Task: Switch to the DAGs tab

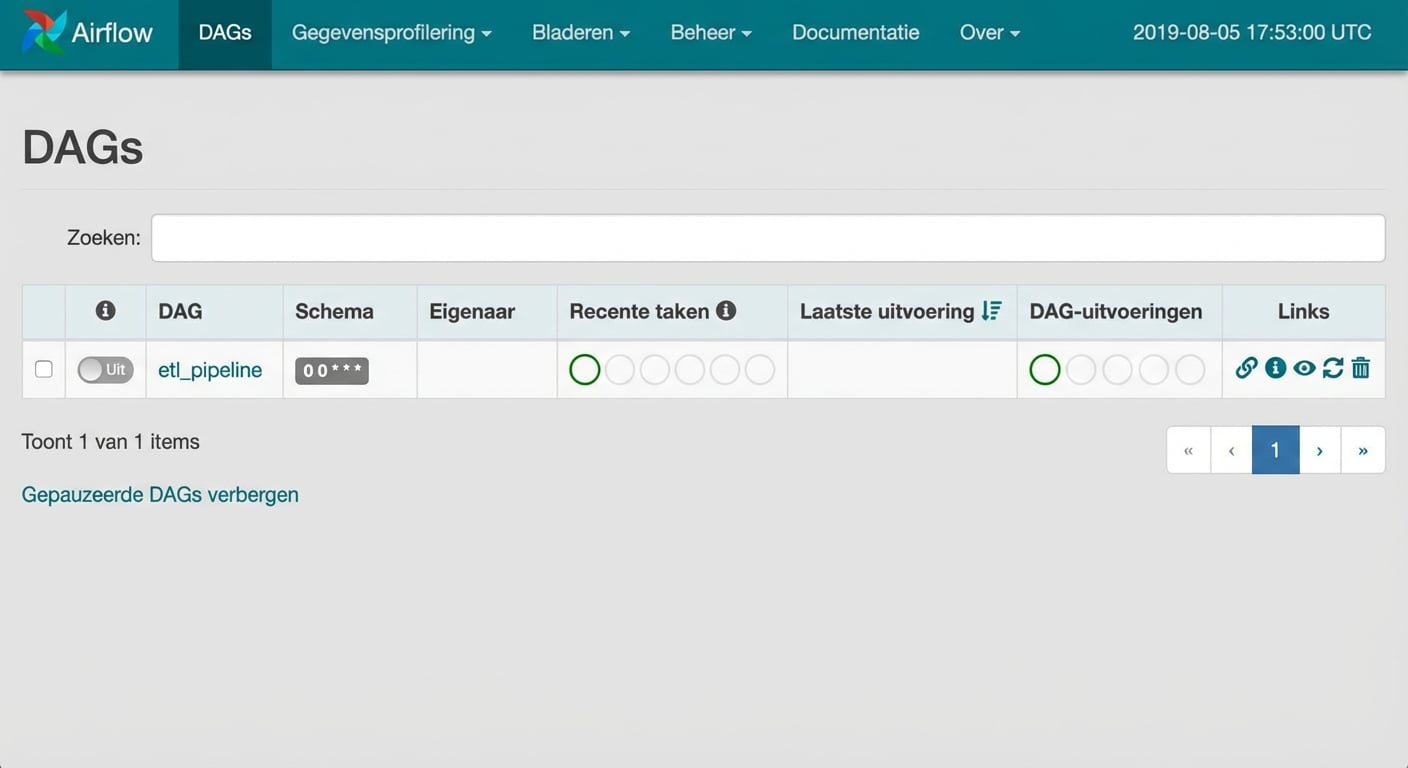Action: point(224,32)
